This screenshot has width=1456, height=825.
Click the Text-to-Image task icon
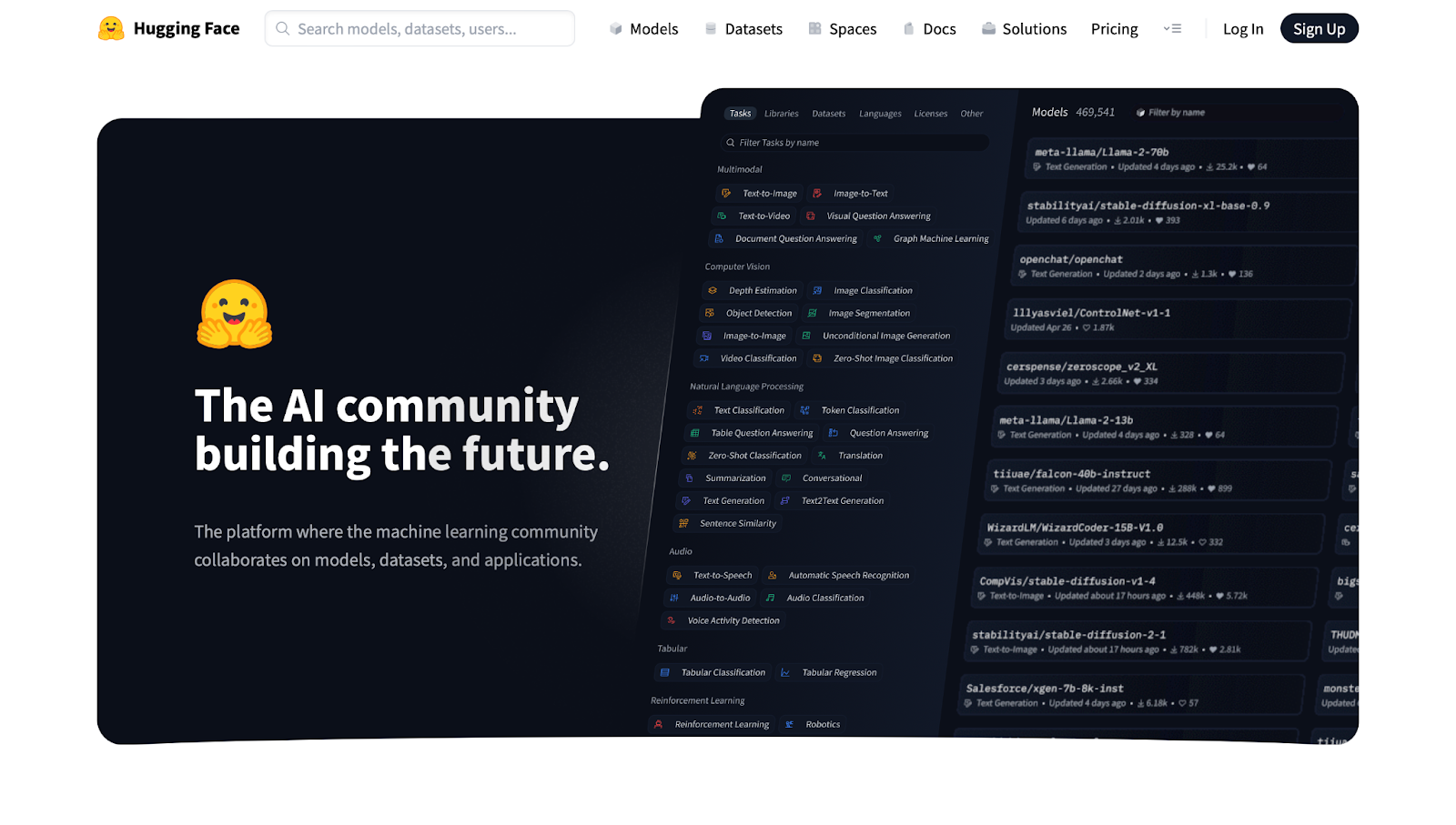726,193
